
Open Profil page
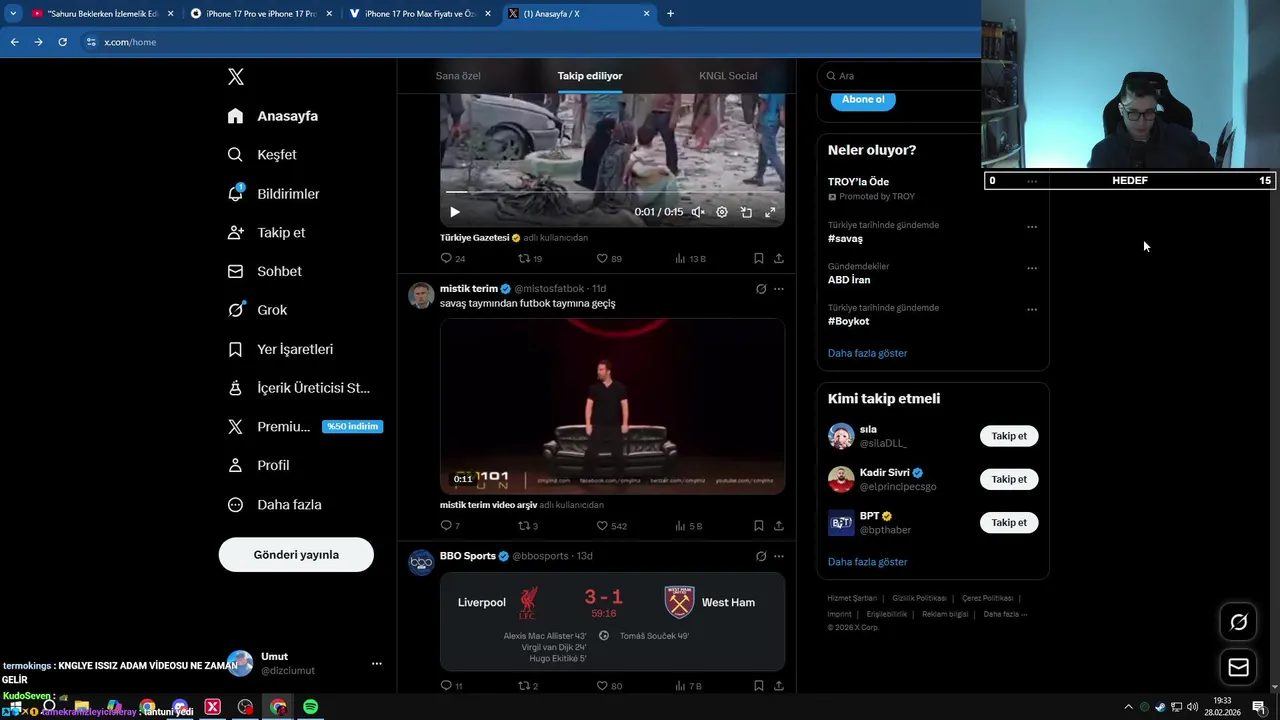click(x=258, y=466)
